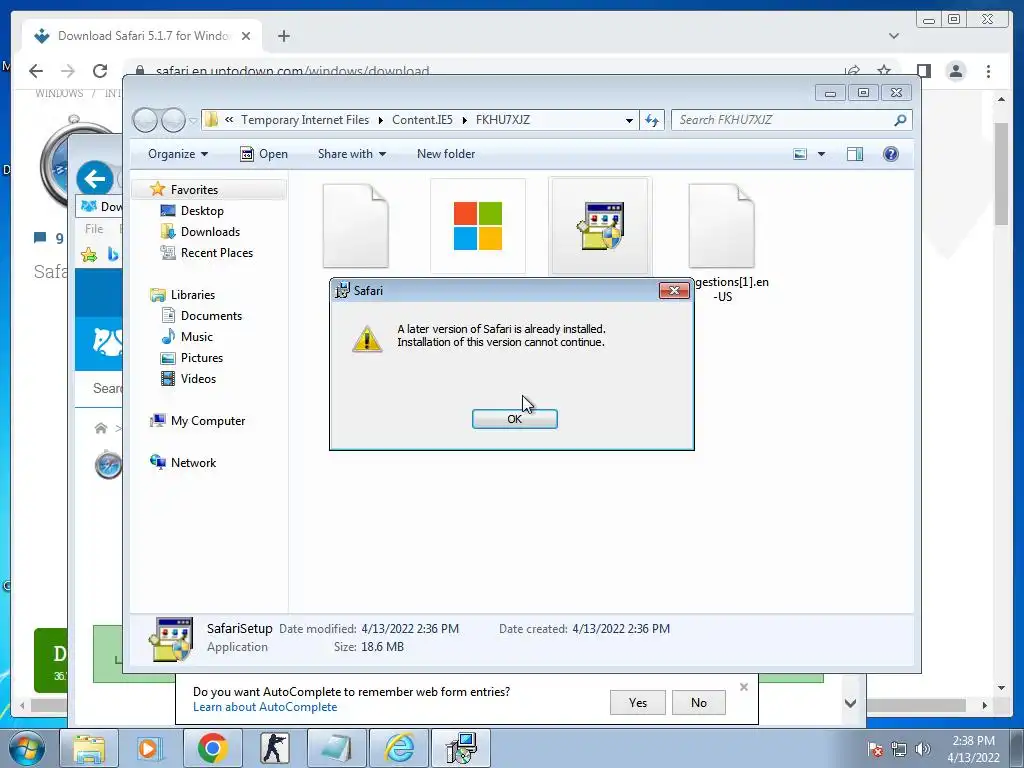Open Recent Places in navigation pane
1024x768 pixels.
216,253
